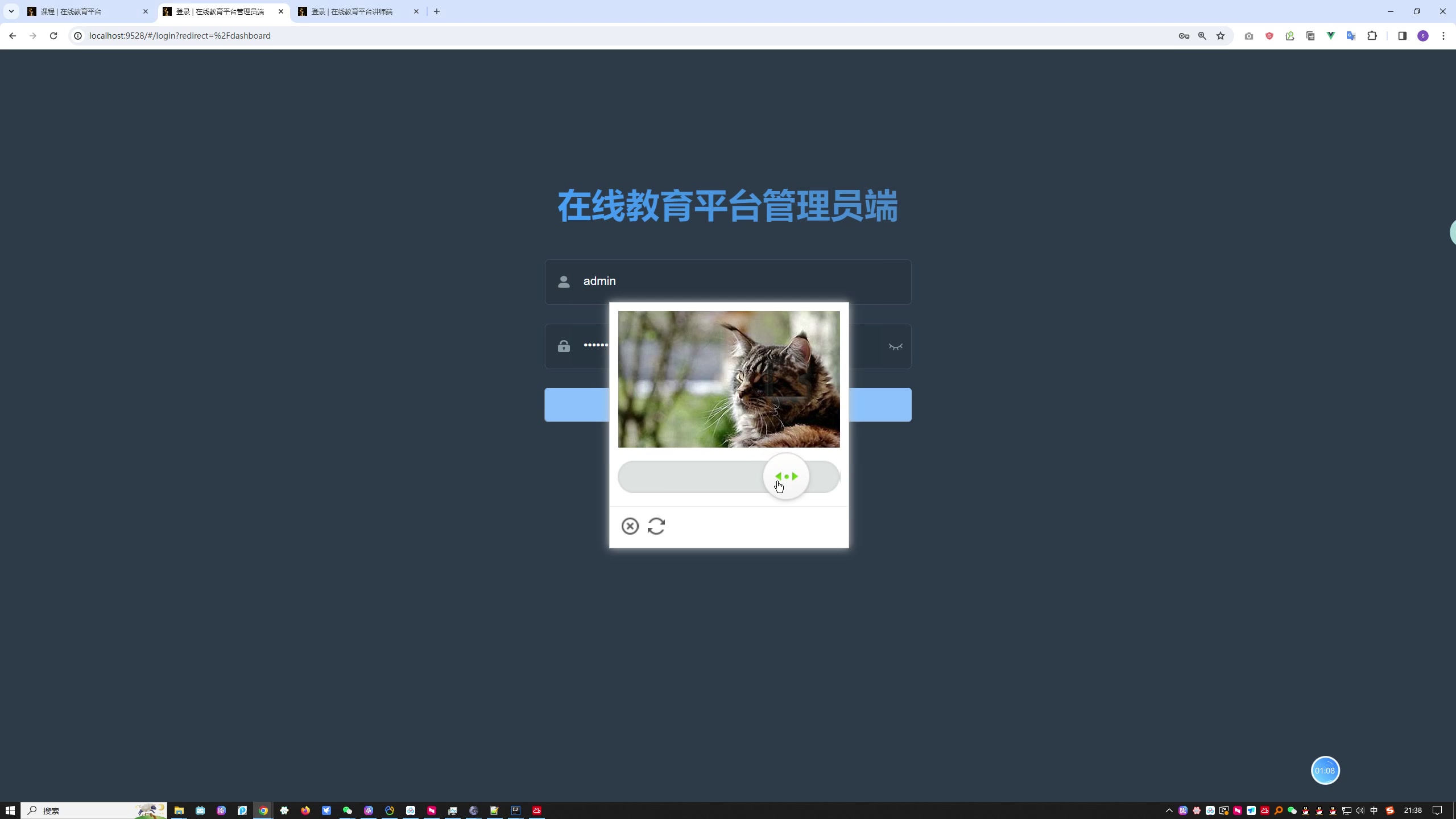Open Bilibili app on taskbar

click(200, 810)
